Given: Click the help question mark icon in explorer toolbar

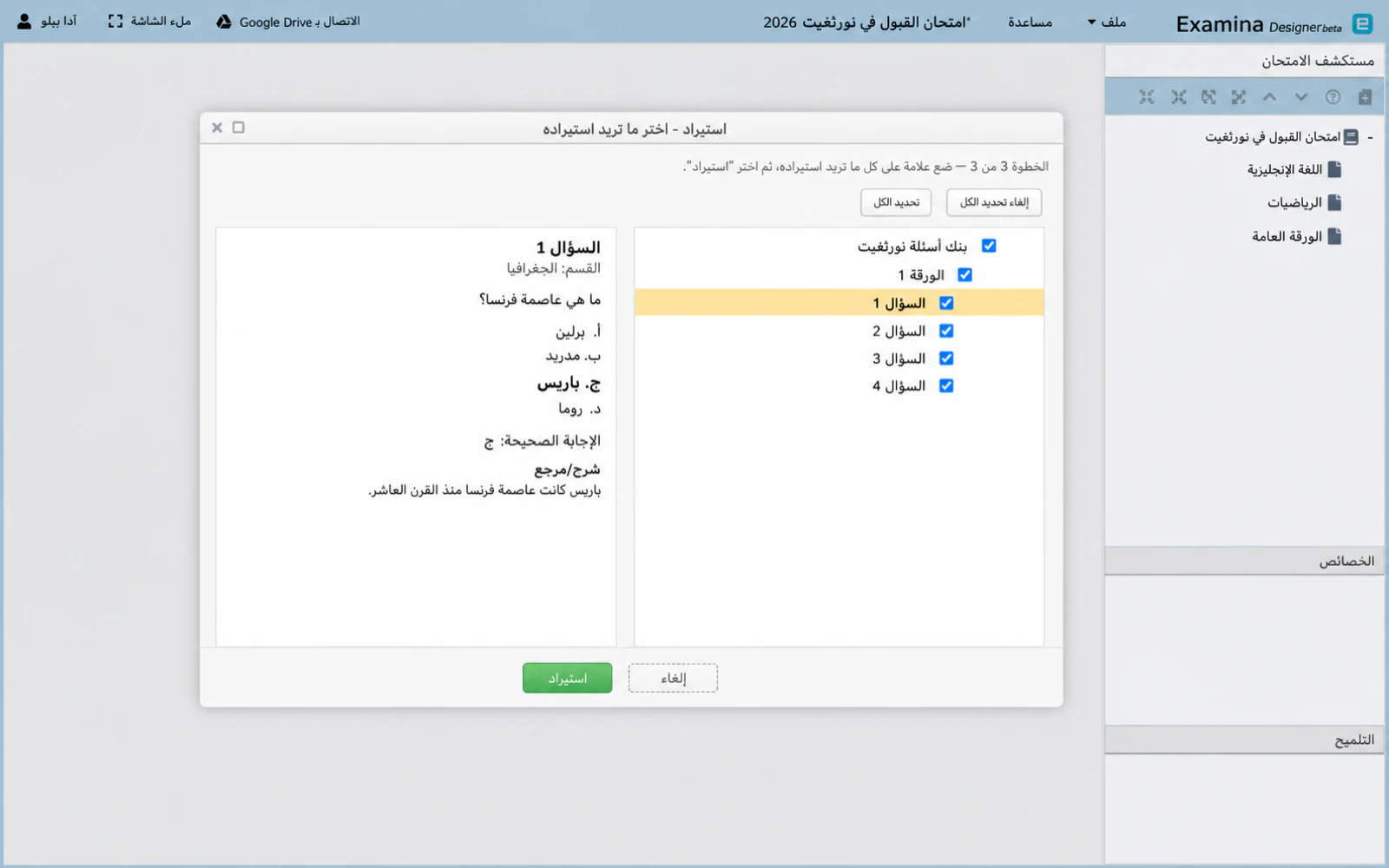Looking at the screenshot, I should pos(1333,97).
